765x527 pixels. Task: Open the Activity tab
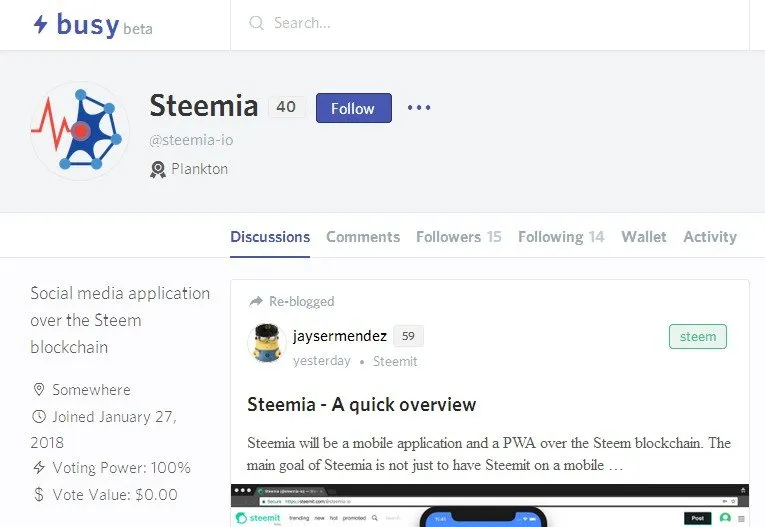pyautogui.click(x=710, y=237)
